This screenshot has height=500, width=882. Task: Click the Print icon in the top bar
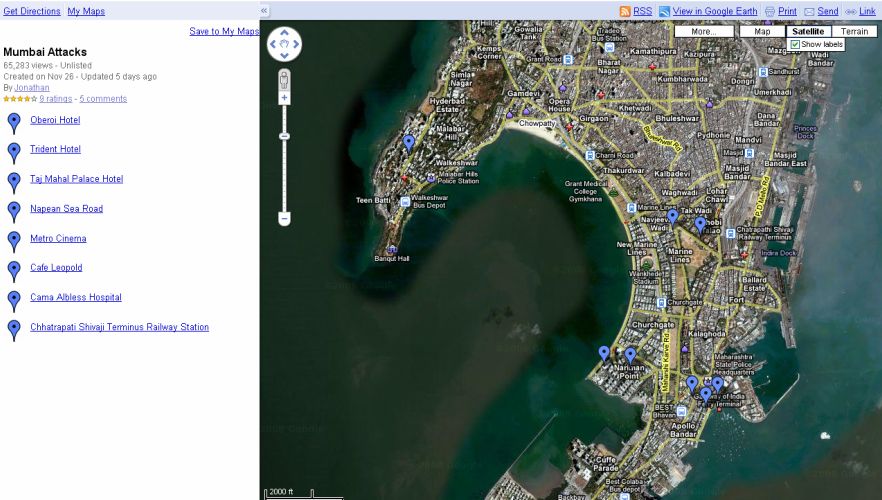(770, 11)
